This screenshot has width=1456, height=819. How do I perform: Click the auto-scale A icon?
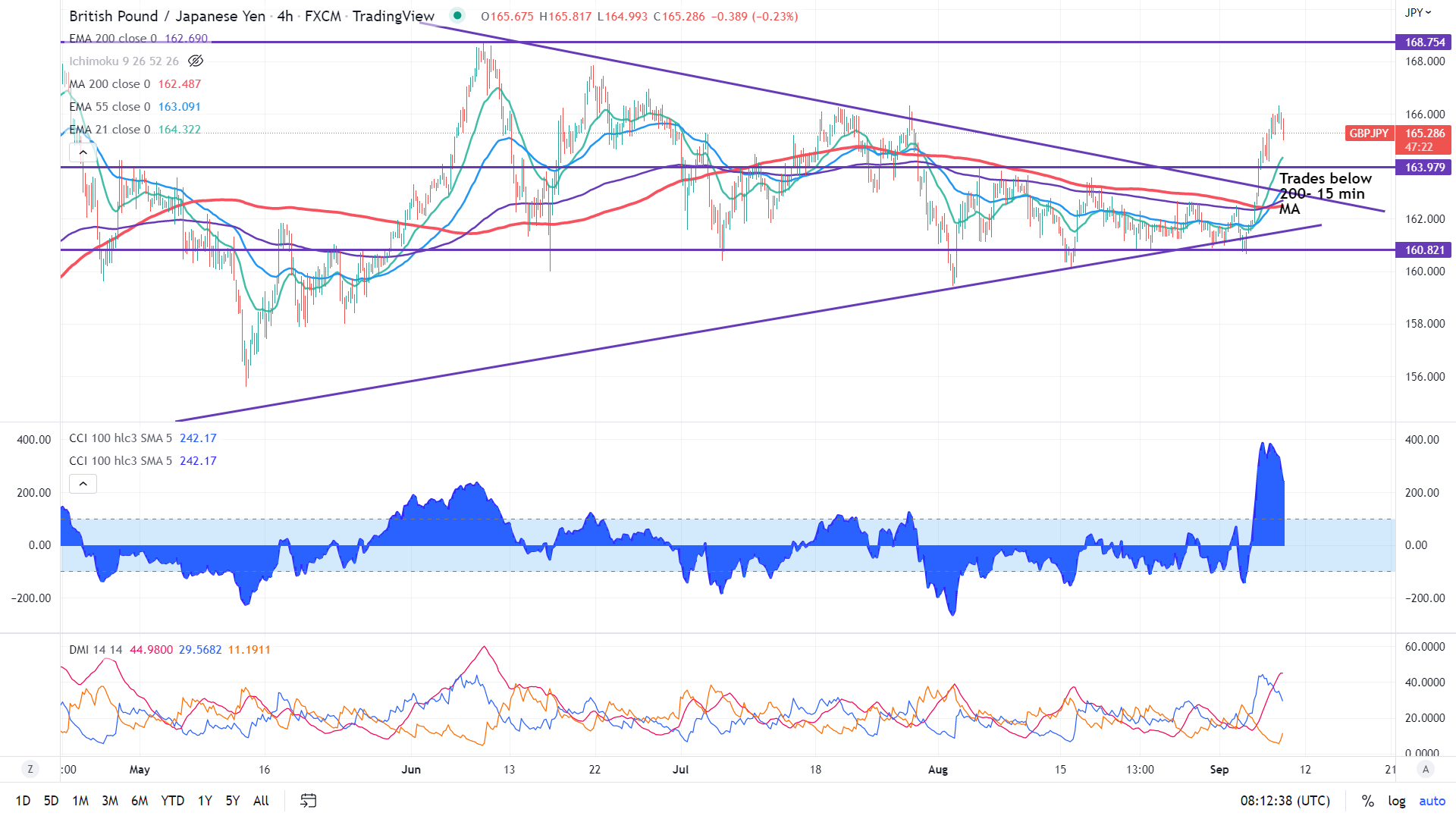click(1426, 769)
